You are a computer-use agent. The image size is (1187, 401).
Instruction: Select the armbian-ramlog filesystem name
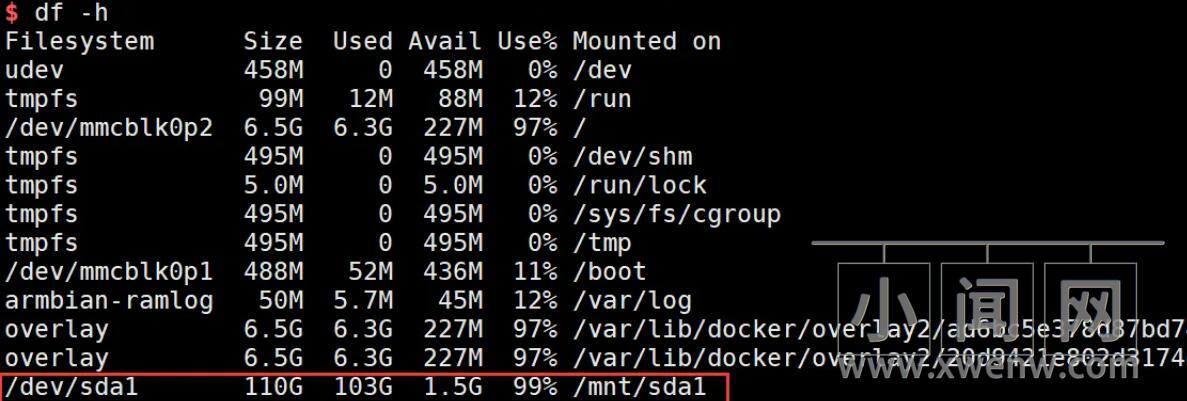pos(108,301)
